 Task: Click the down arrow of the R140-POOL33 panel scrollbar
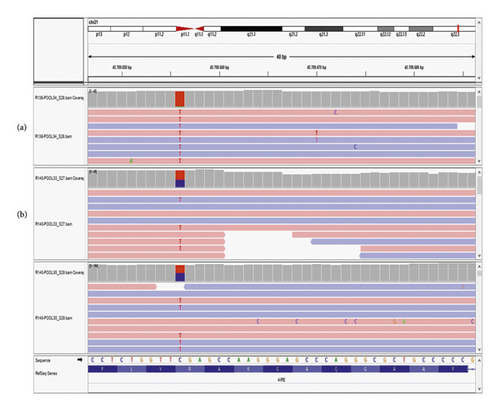[x=479, y=256]
